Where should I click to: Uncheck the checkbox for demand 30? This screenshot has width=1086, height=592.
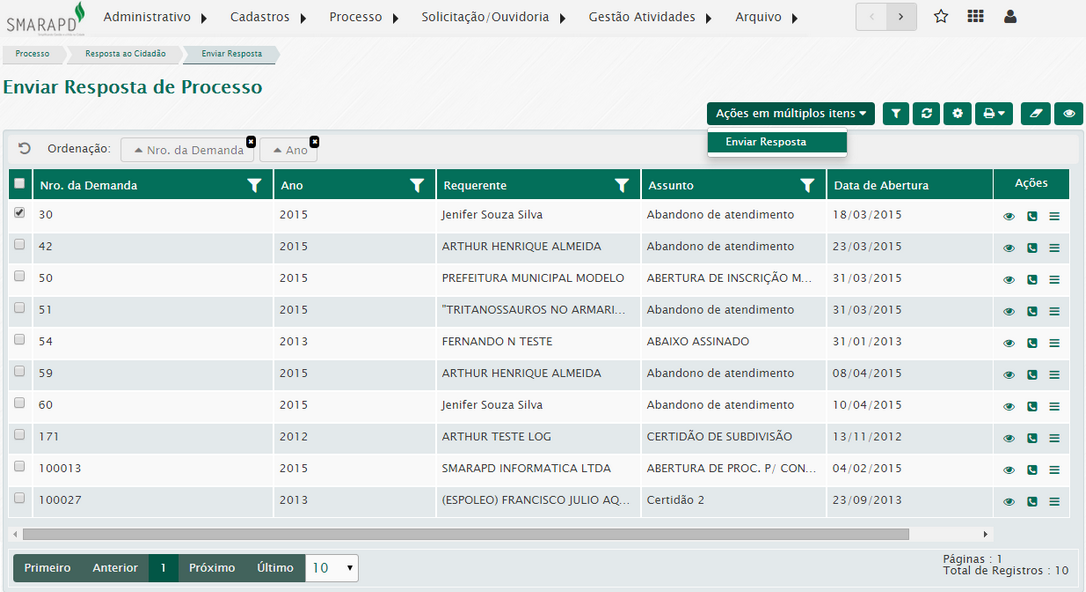[x=19, y=213]
